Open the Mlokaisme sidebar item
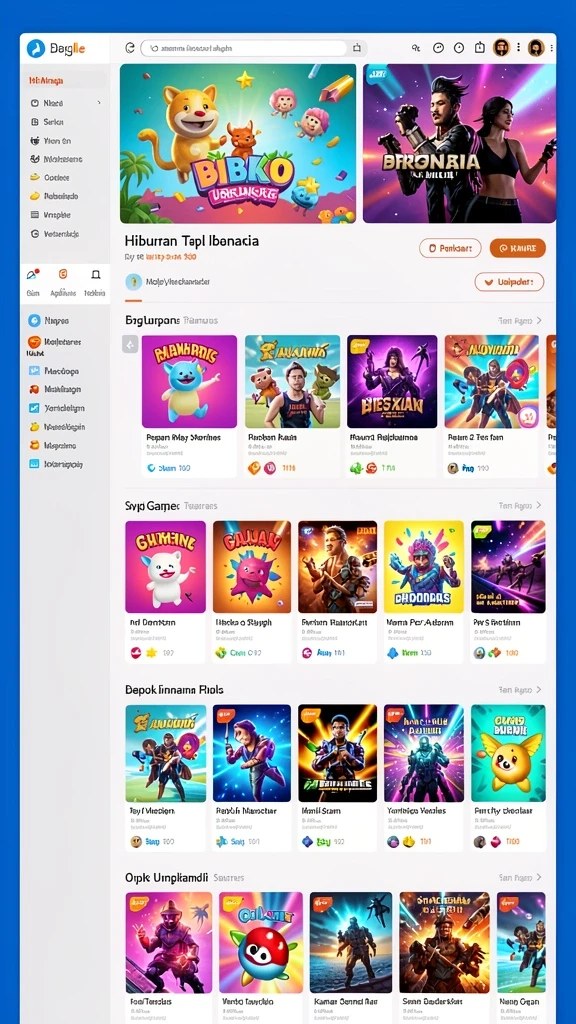Screen dimensions: 576x1024 64,159
